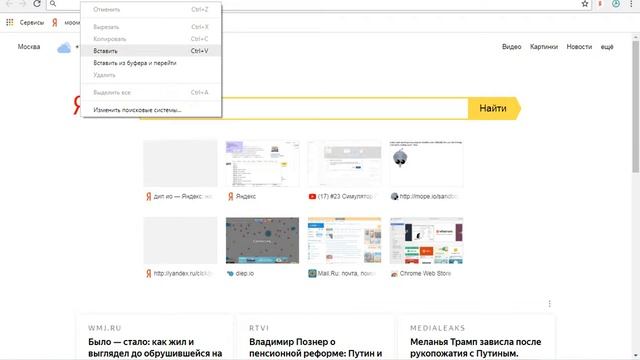
Task: Open the mope.io sandbox thumbnail
Action: pos(427,163)
